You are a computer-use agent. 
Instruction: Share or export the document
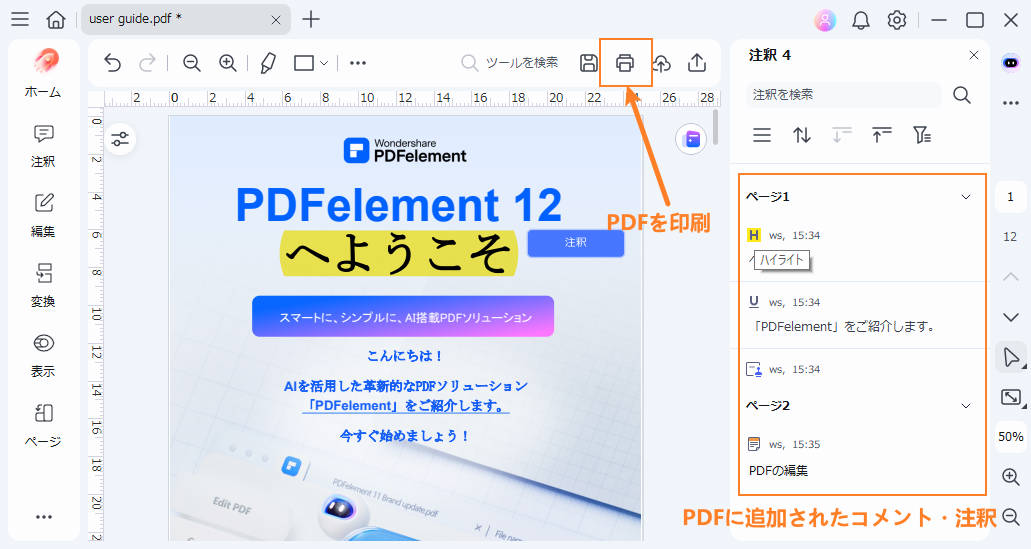pyautogui.click(x=697, y=63)
